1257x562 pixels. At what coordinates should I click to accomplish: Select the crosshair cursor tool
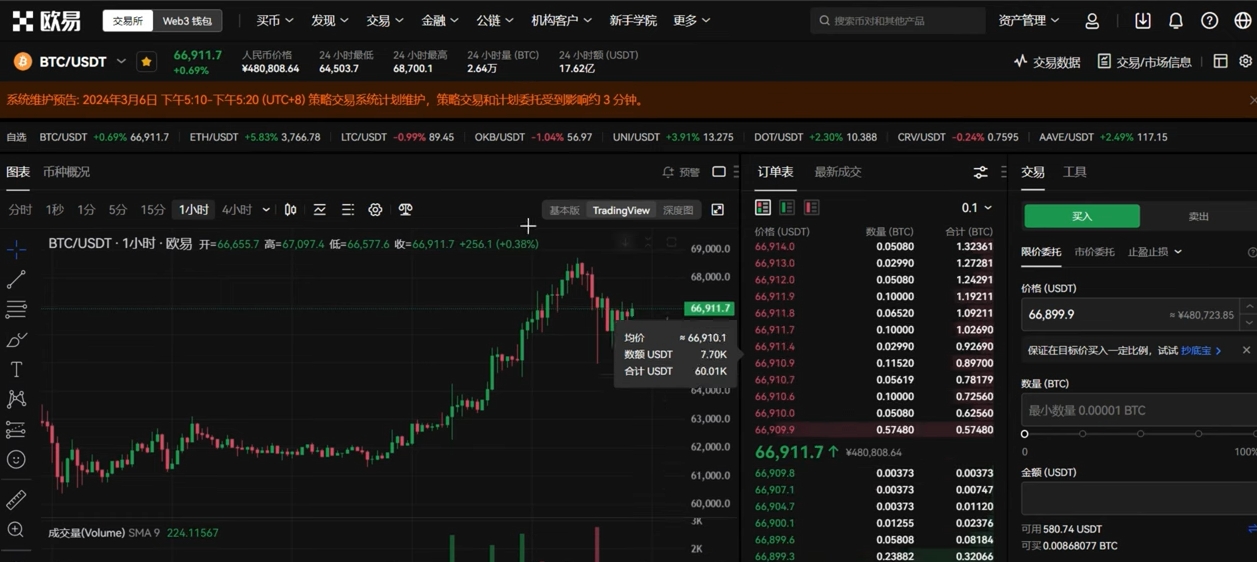[x=16, y=249]
